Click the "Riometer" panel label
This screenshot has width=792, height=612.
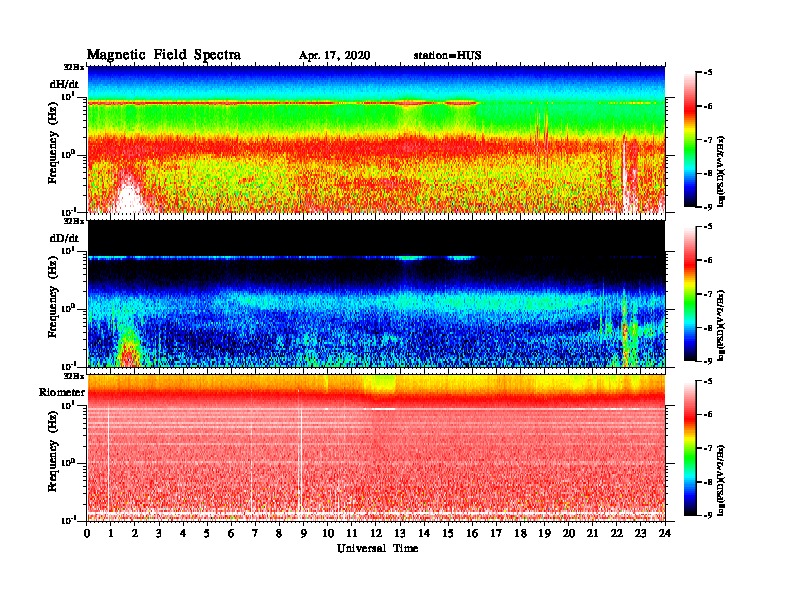[x=62, y=392]
